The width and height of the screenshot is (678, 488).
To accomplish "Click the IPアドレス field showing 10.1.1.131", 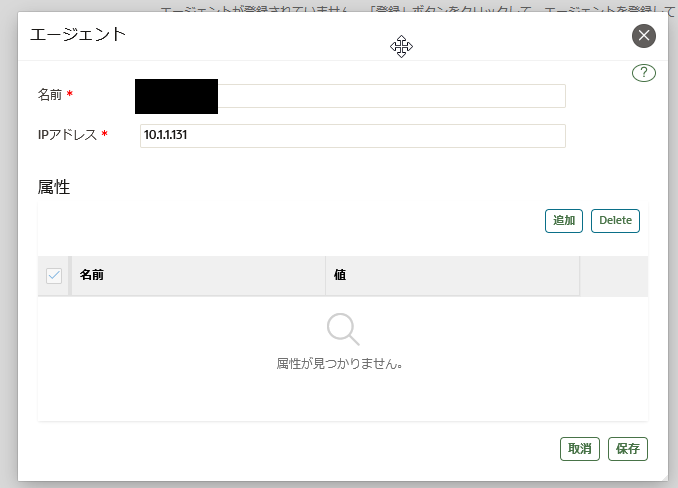I will click(352, 136).
